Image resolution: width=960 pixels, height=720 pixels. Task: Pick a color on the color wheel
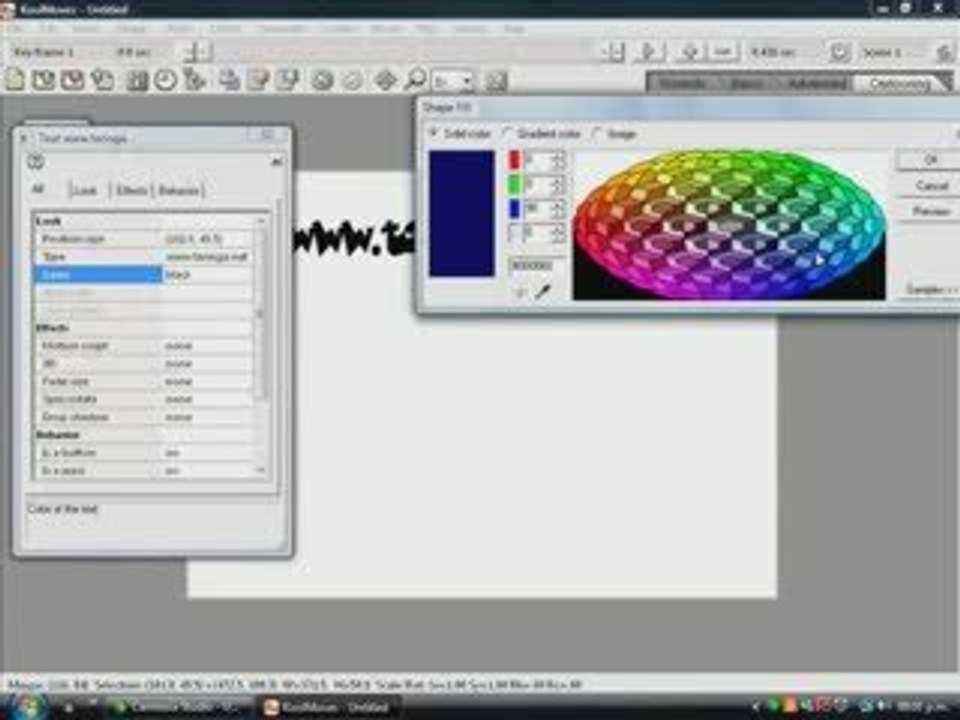coord(729,225)
